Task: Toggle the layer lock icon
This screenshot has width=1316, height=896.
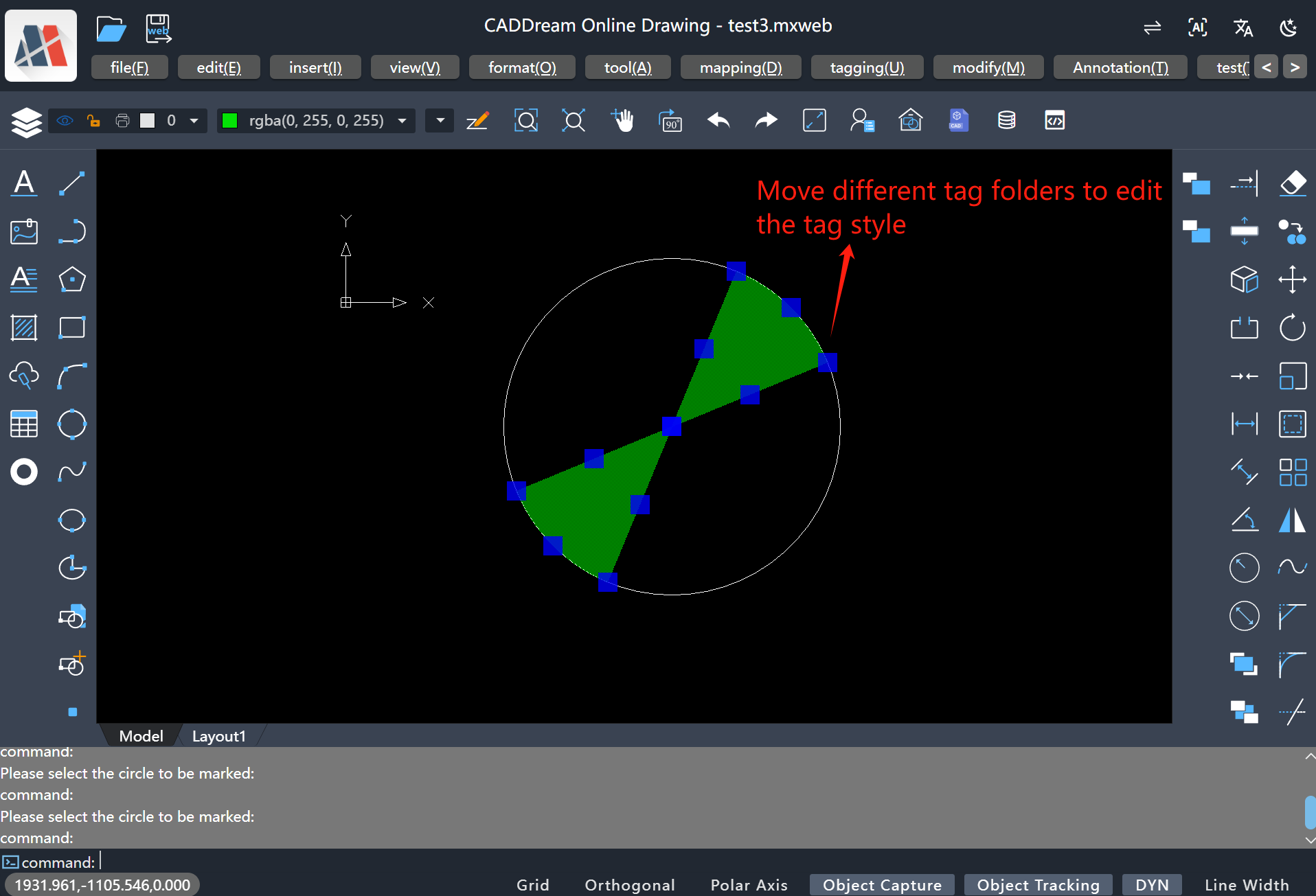Action: [93, 121]
